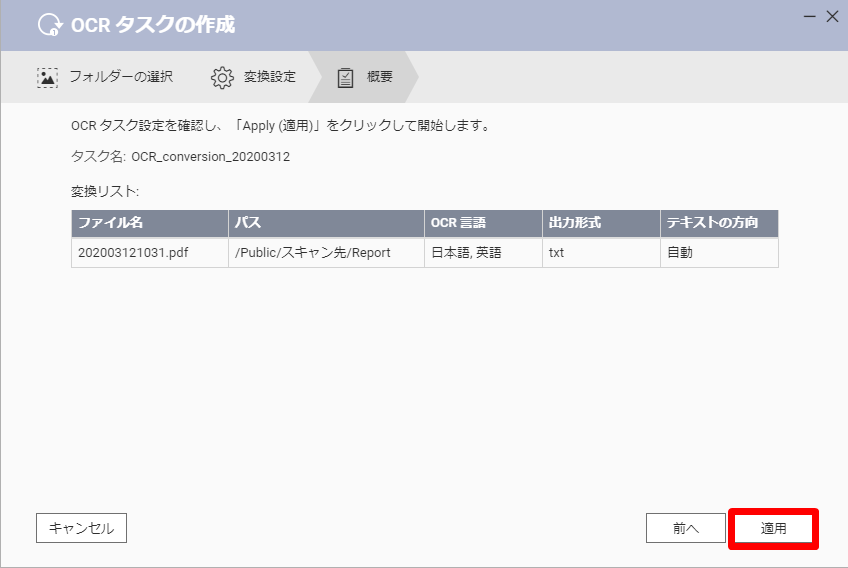The height and width of the screenshot is (568, 848).
Task: Click the instruction text about Apply (適用)
Action: pos(281,126)
